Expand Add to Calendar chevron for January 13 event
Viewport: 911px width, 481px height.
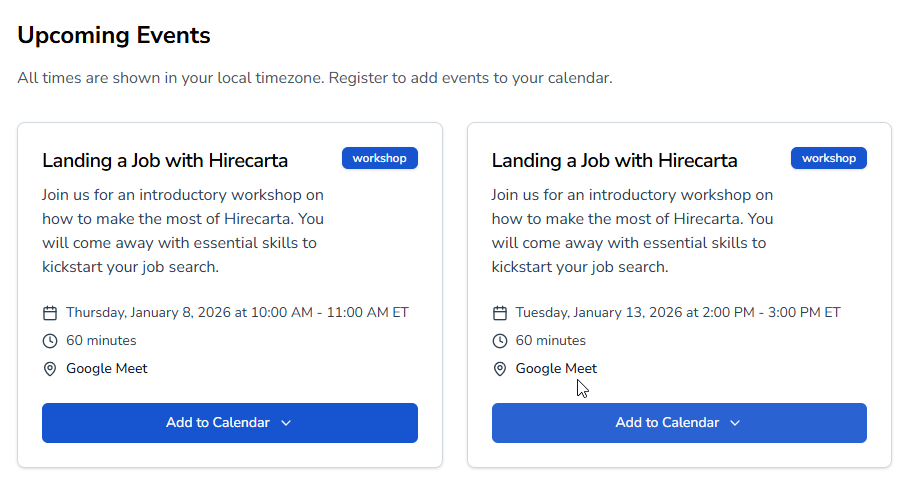(x=735, y=423)
